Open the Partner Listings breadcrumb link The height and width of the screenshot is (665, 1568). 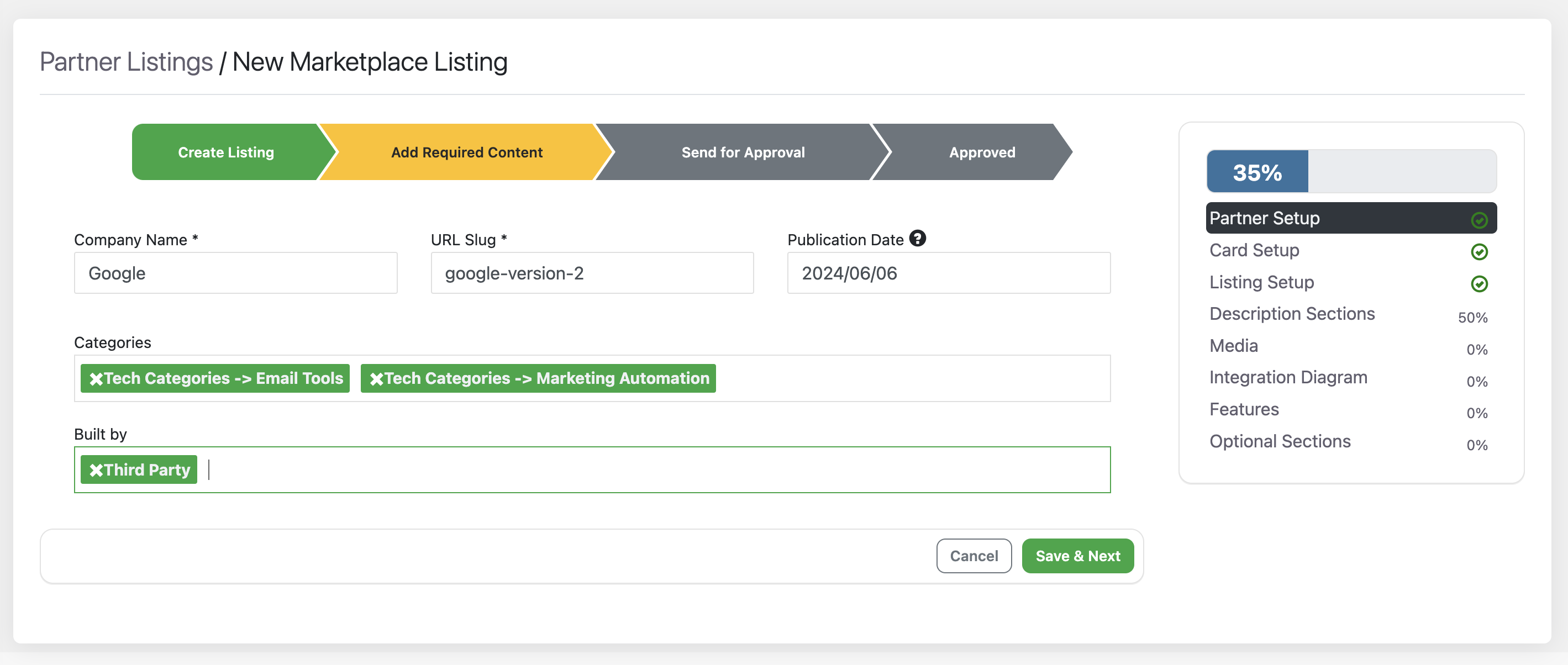coord(126,62)
